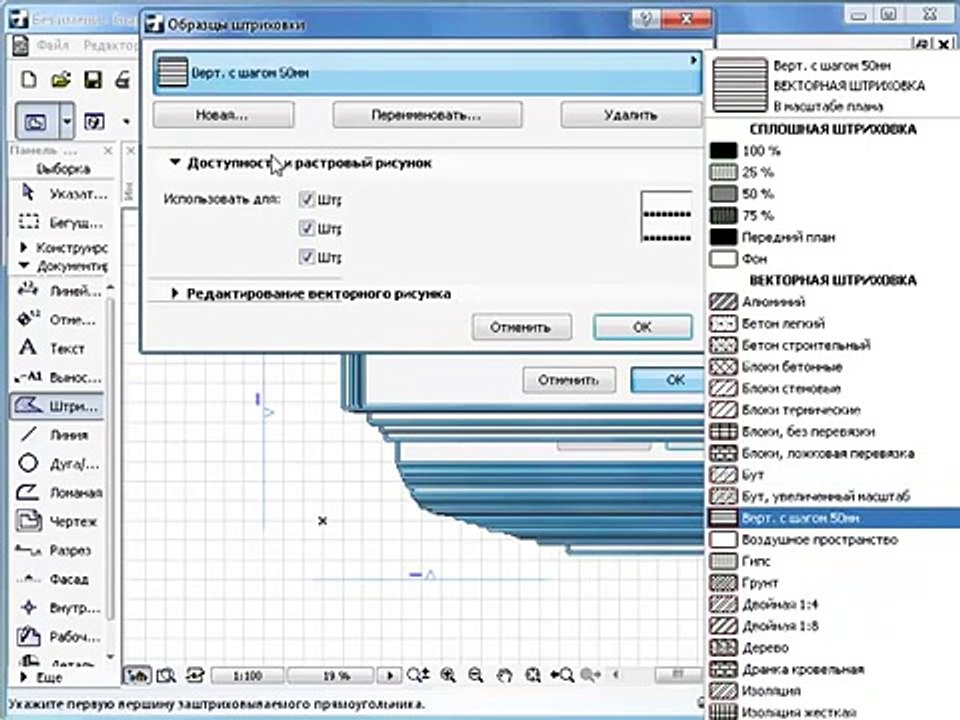Select Дранка кровельная in the fill list

pos(833,669)
